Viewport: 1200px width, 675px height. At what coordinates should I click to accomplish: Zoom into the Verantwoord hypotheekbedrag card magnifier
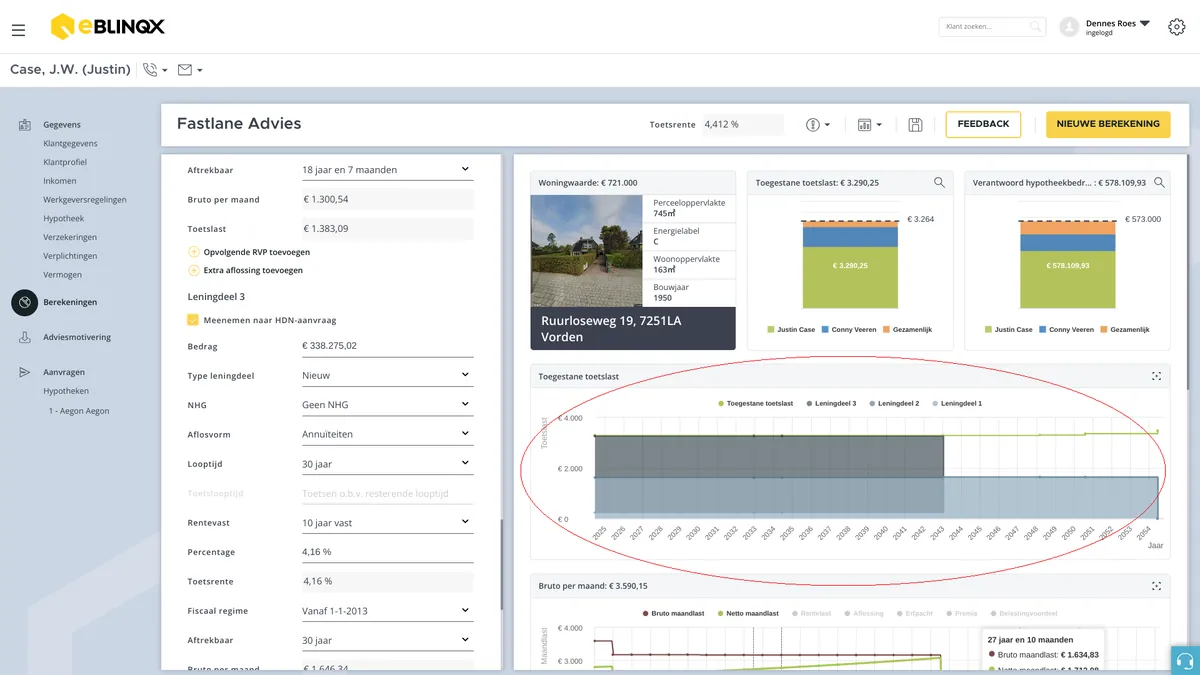coord(1159,183)
